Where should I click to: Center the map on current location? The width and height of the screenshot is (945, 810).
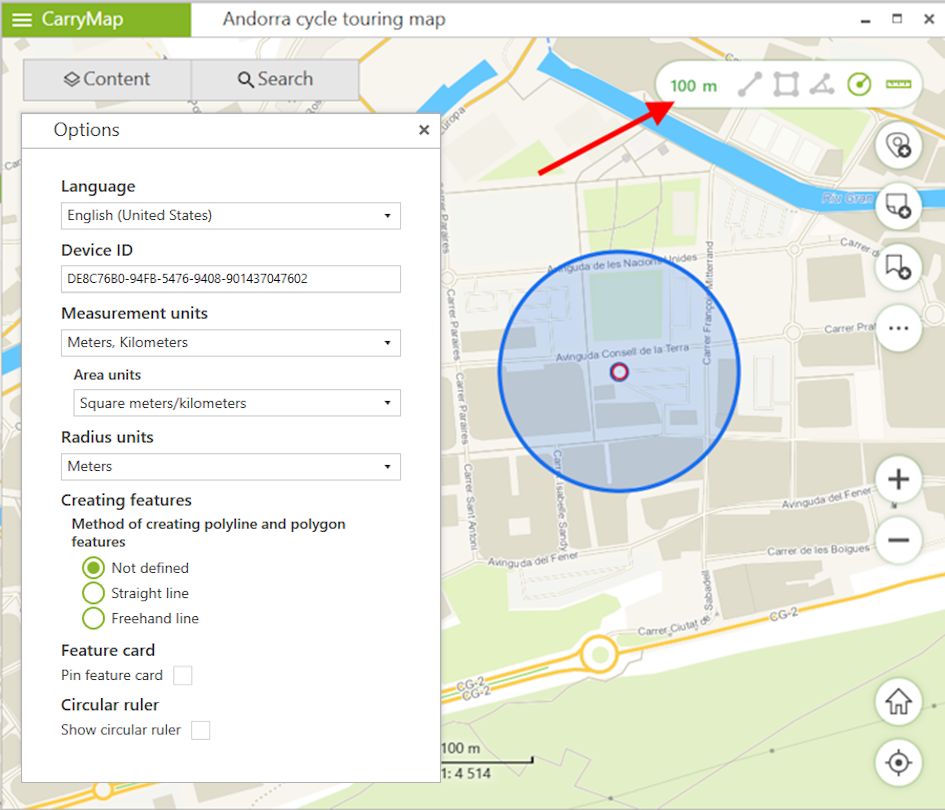point(898,764)
